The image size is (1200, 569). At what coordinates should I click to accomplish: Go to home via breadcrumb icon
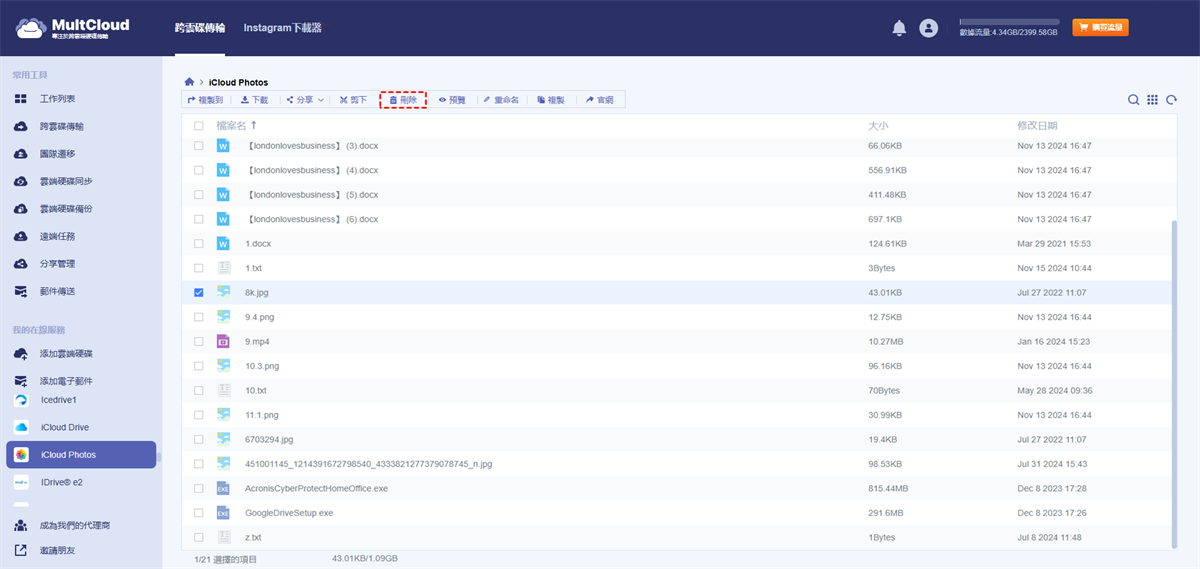(189, 82)
